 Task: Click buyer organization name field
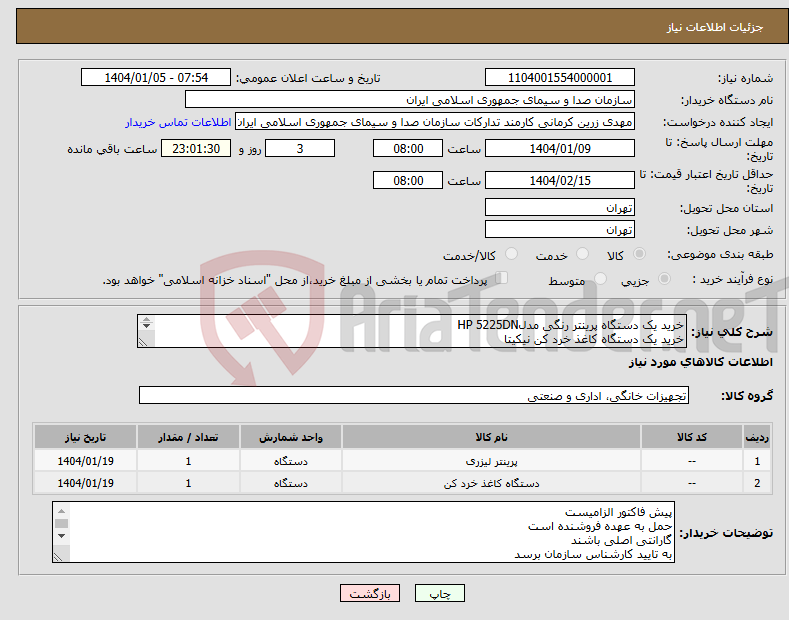(410, 100)
